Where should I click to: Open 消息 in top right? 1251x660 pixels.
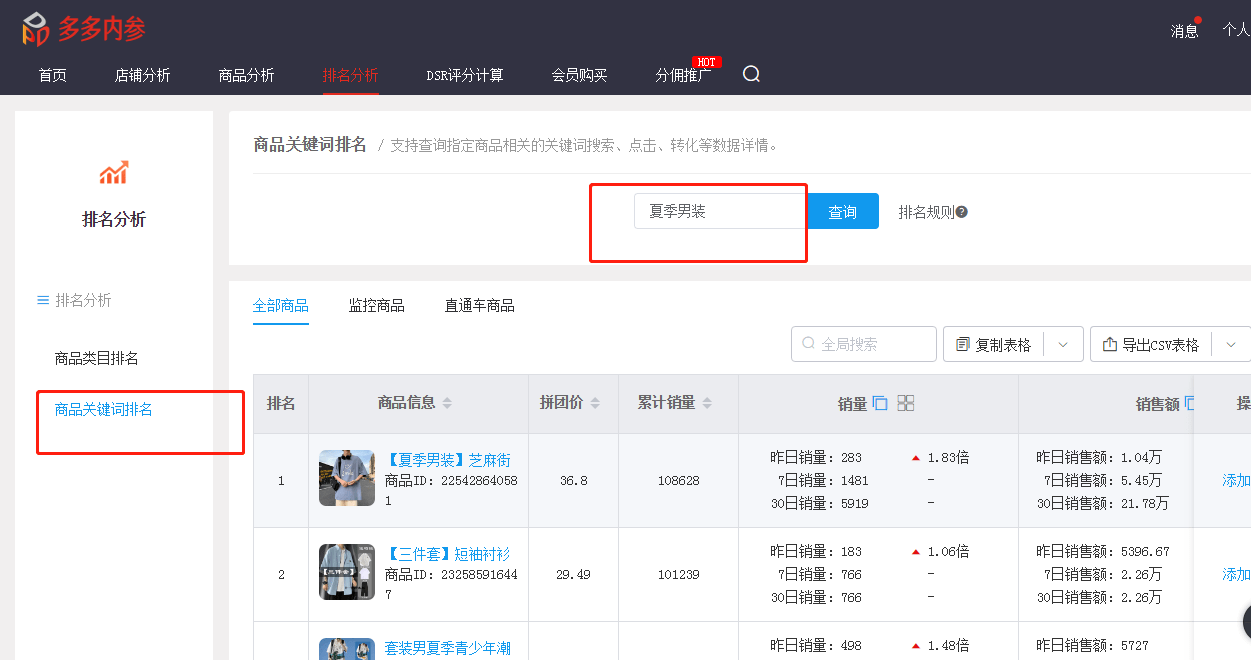point(1185,31)
